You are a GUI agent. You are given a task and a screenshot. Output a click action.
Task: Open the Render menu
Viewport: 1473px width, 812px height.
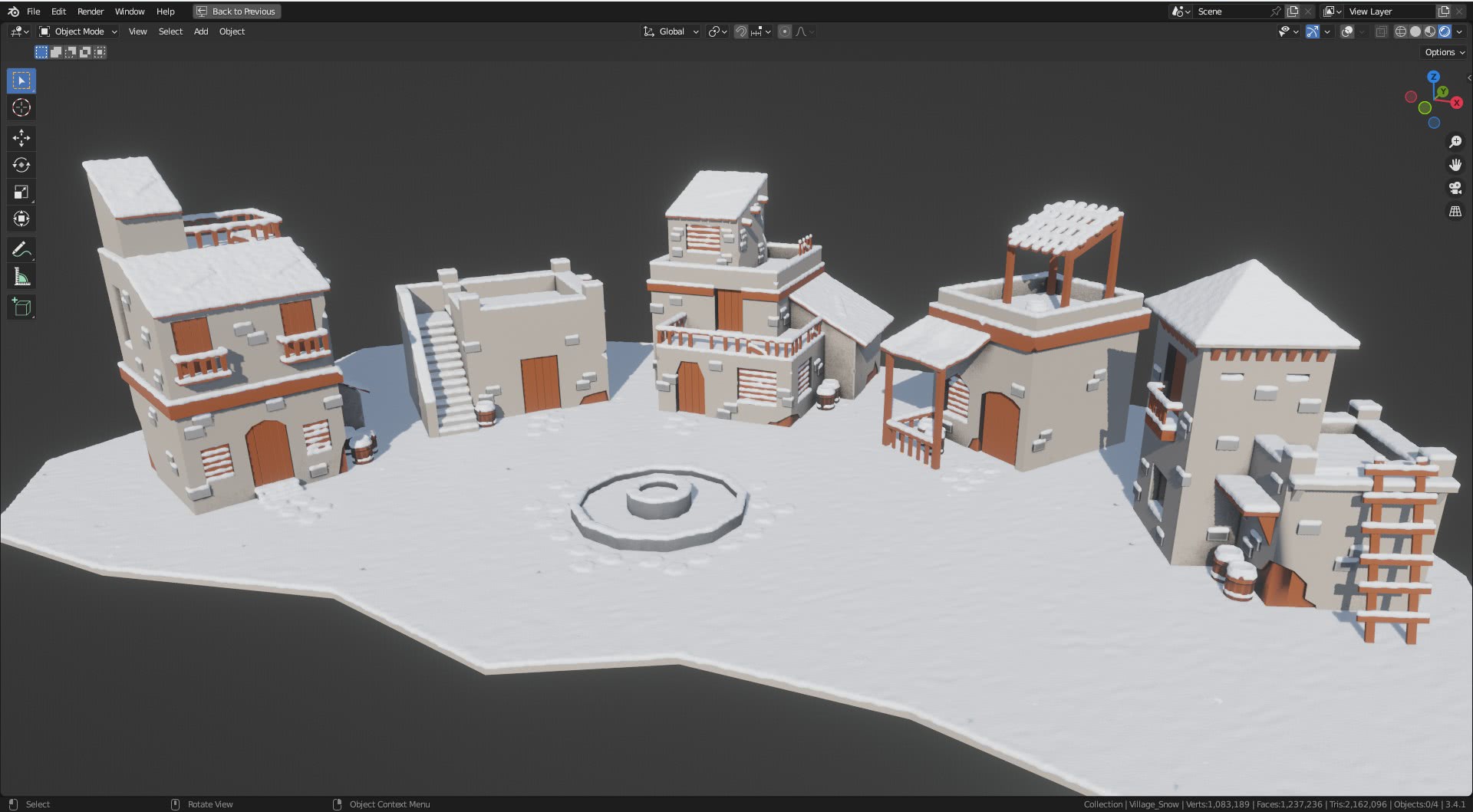coord(91,12)
